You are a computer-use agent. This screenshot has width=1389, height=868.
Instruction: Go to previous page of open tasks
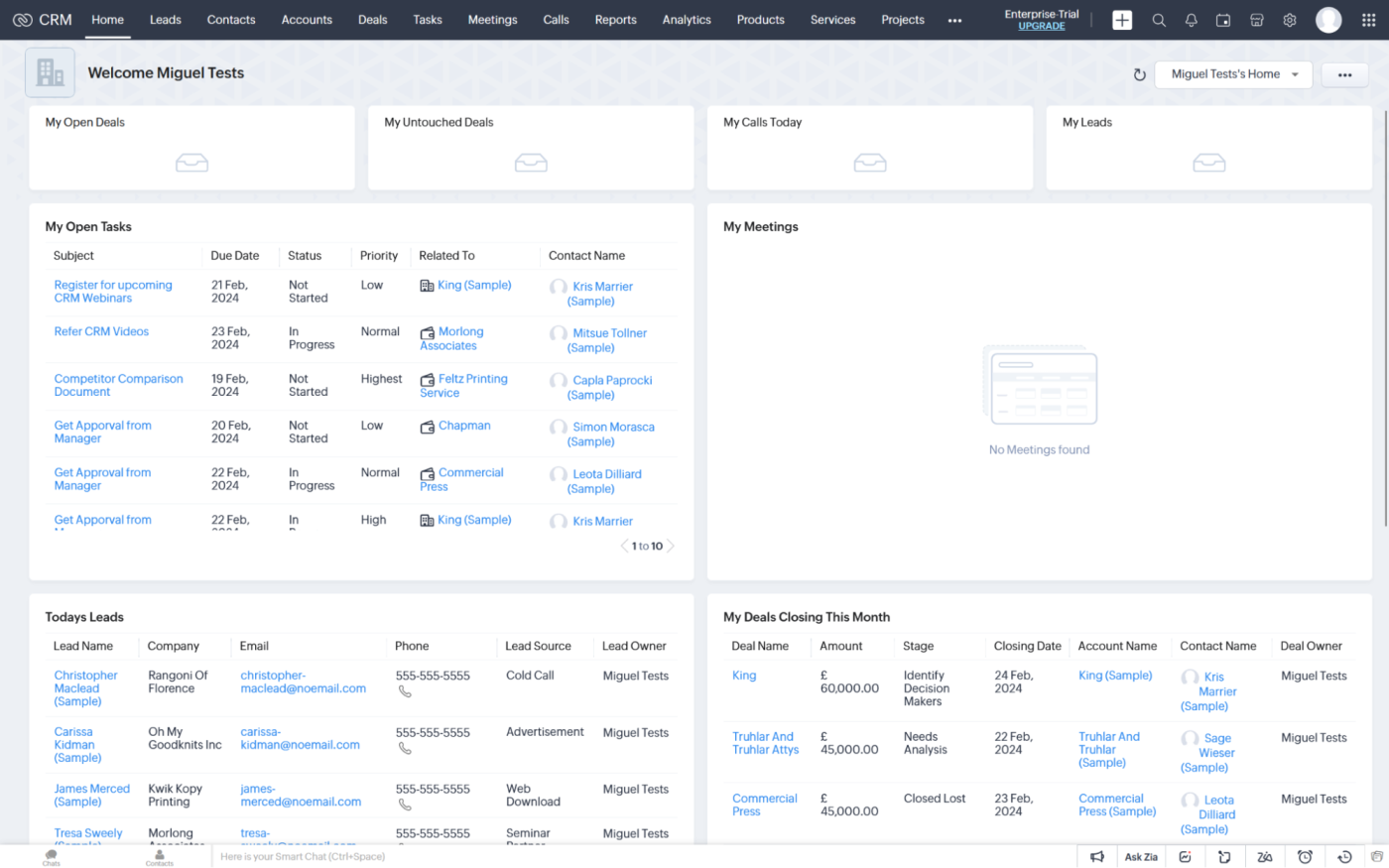[624, 546]
